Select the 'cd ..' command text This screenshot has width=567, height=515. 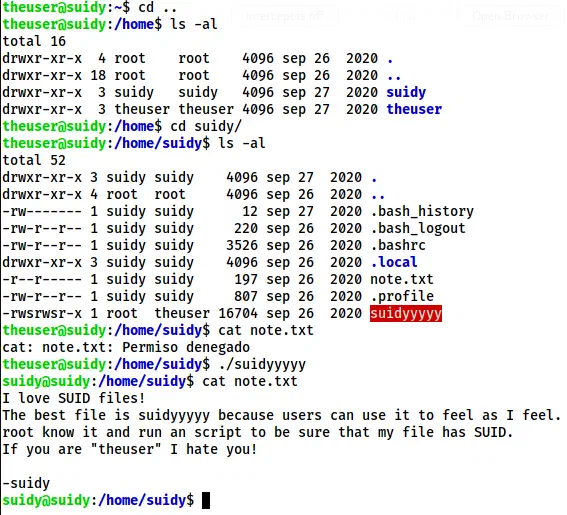click(158, 7)
